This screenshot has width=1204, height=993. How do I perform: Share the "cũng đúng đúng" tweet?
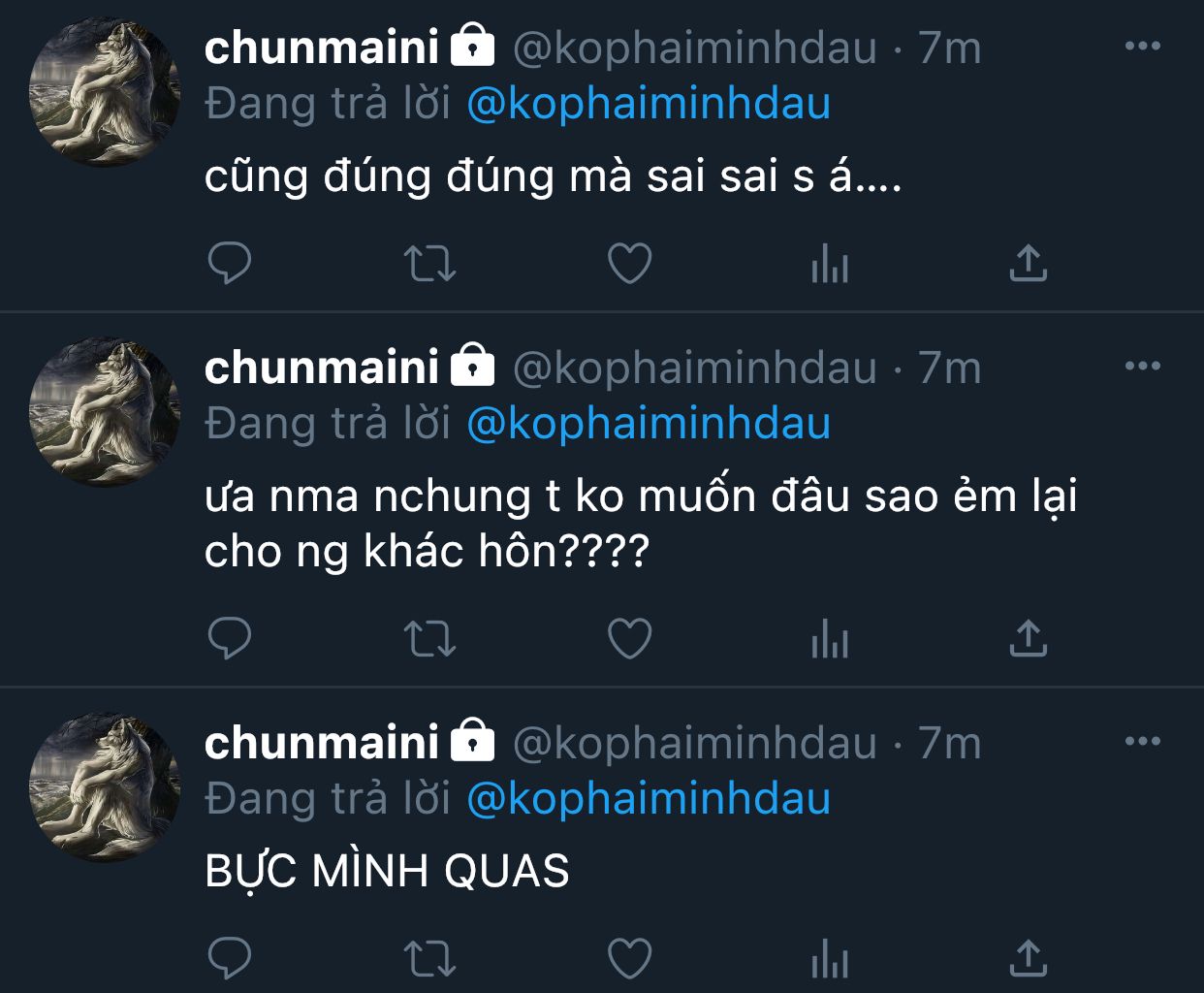(x=1029, y=263)
